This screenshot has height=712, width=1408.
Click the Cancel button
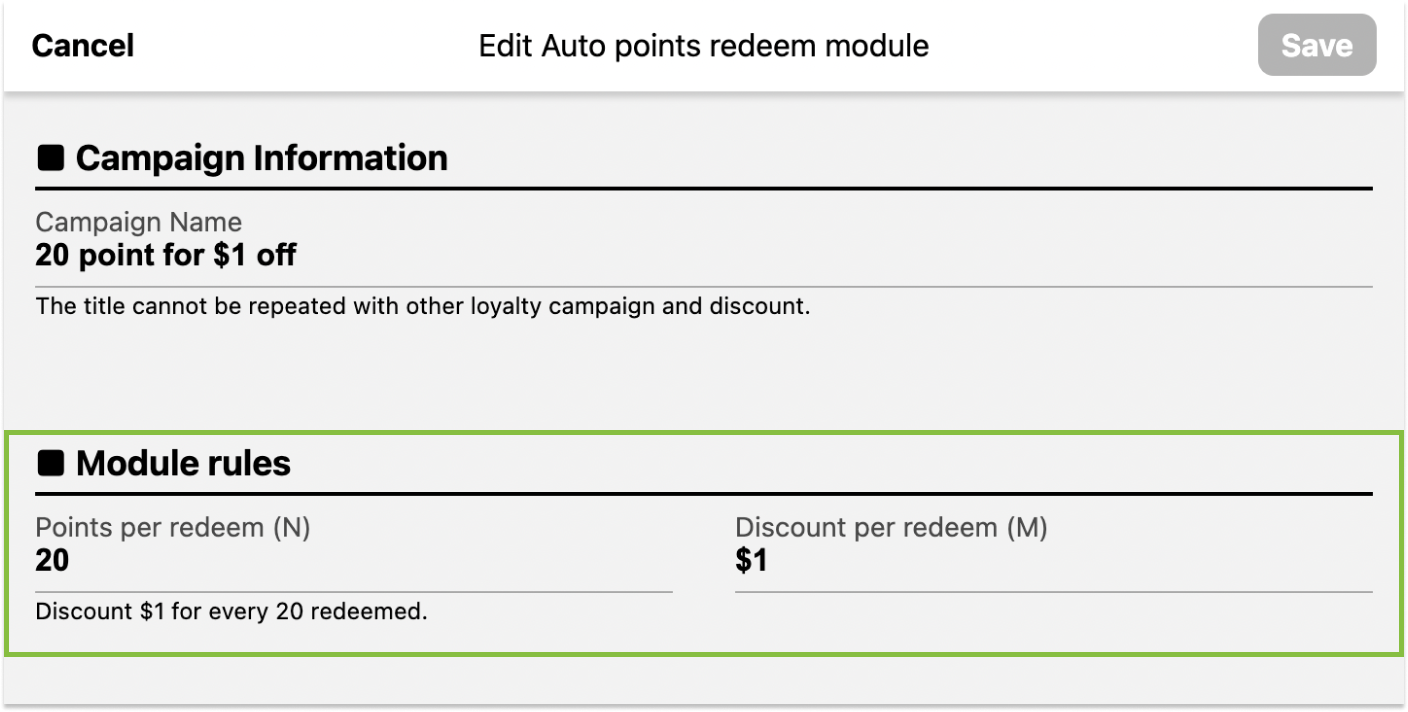(x=83, y=46)
